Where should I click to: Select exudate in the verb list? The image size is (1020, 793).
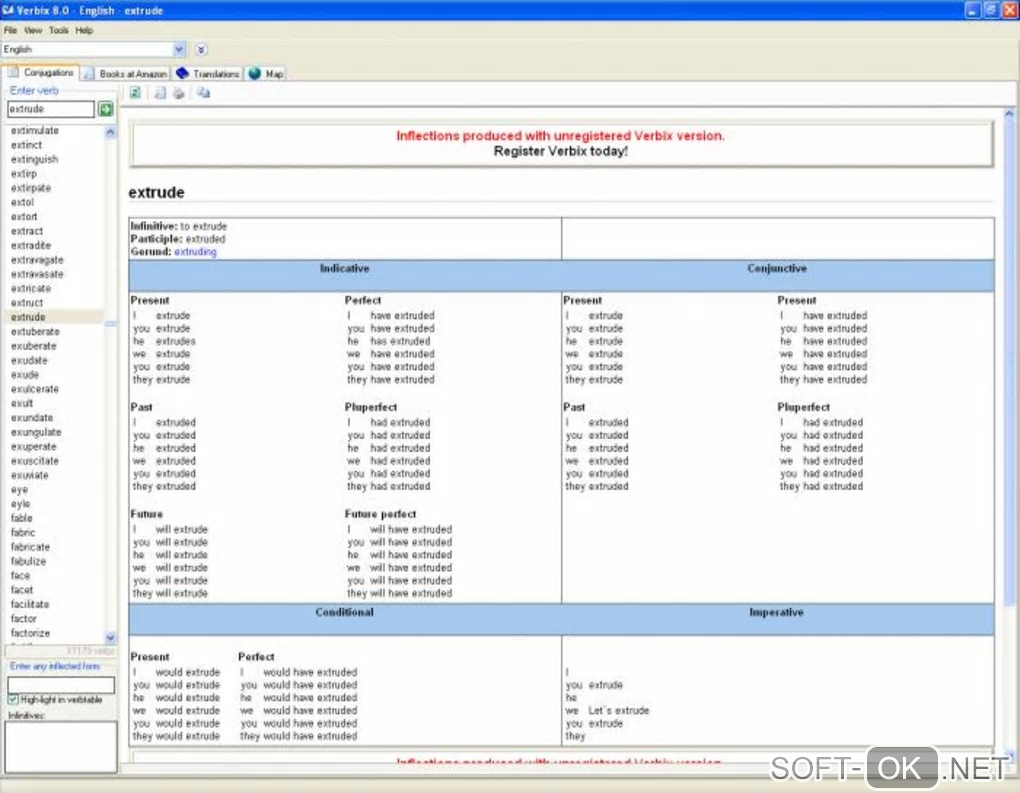click(29, 360)
